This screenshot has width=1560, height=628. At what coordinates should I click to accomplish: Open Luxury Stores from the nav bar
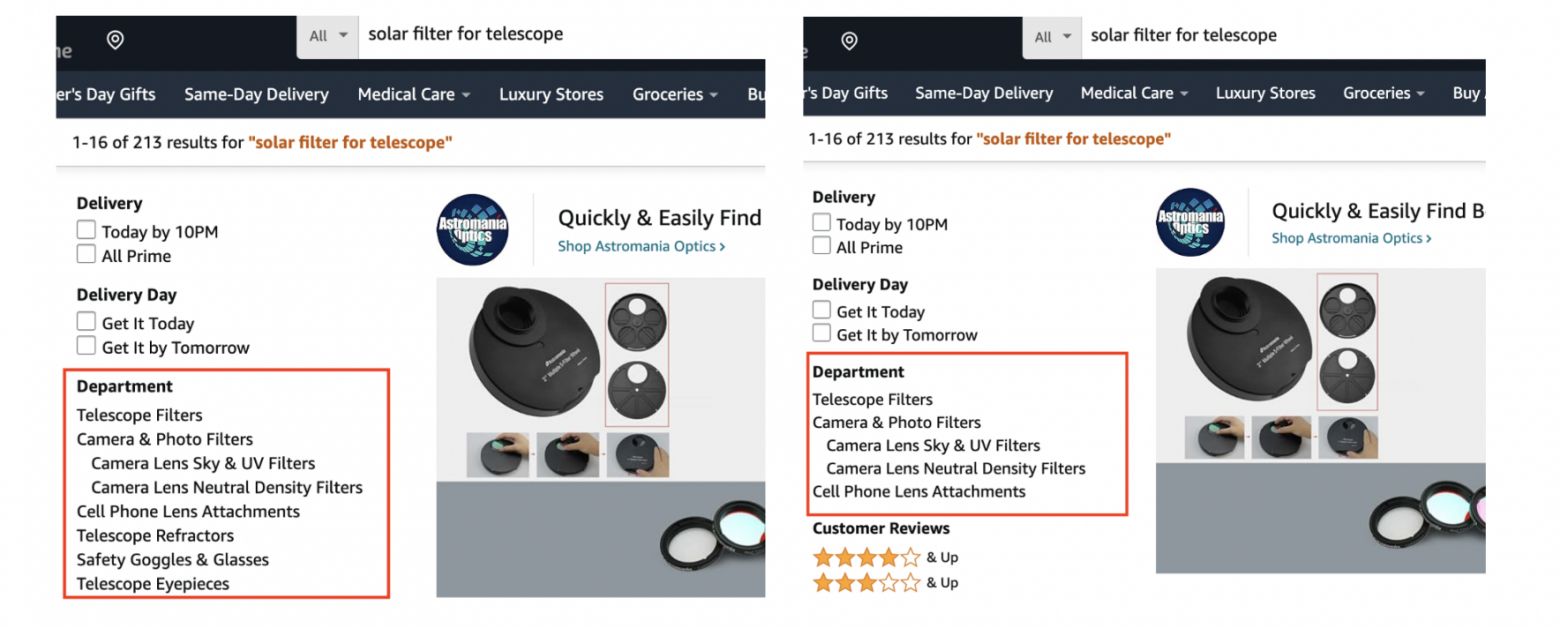(551, 93)
